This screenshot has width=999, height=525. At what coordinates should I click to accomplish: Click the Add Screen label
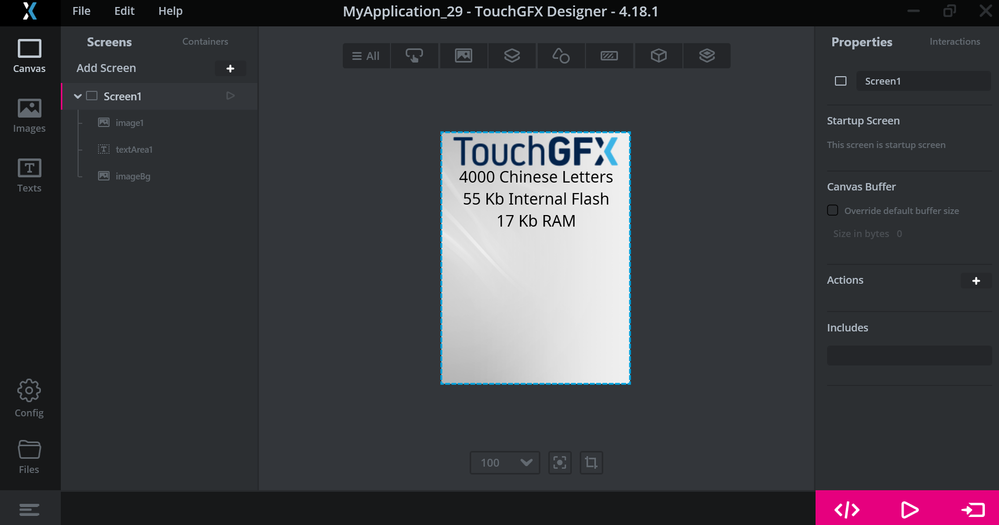pyautogui.click(x=106, y=68)
